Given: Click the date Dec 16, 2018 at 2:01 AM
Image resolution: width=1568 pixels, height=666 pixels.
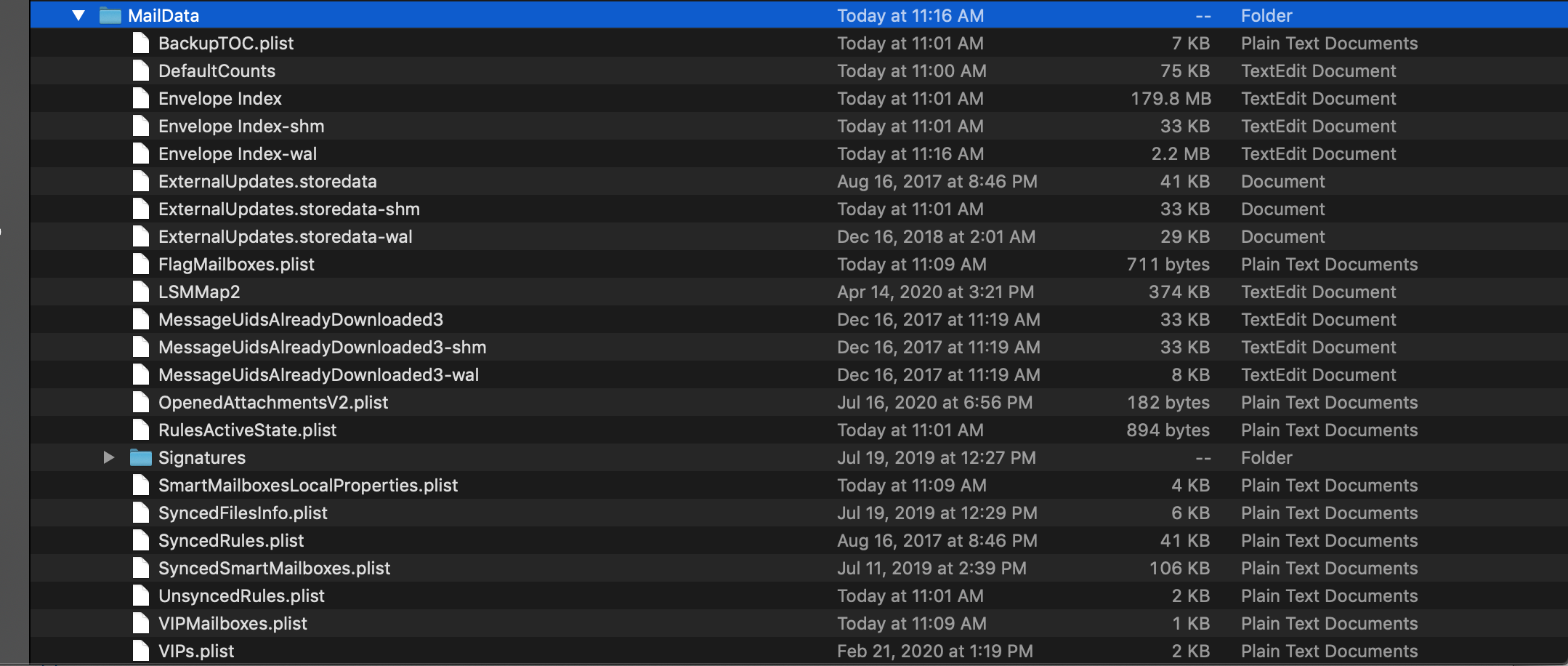Looking at the screenshot, I should (x=936, y=236).
